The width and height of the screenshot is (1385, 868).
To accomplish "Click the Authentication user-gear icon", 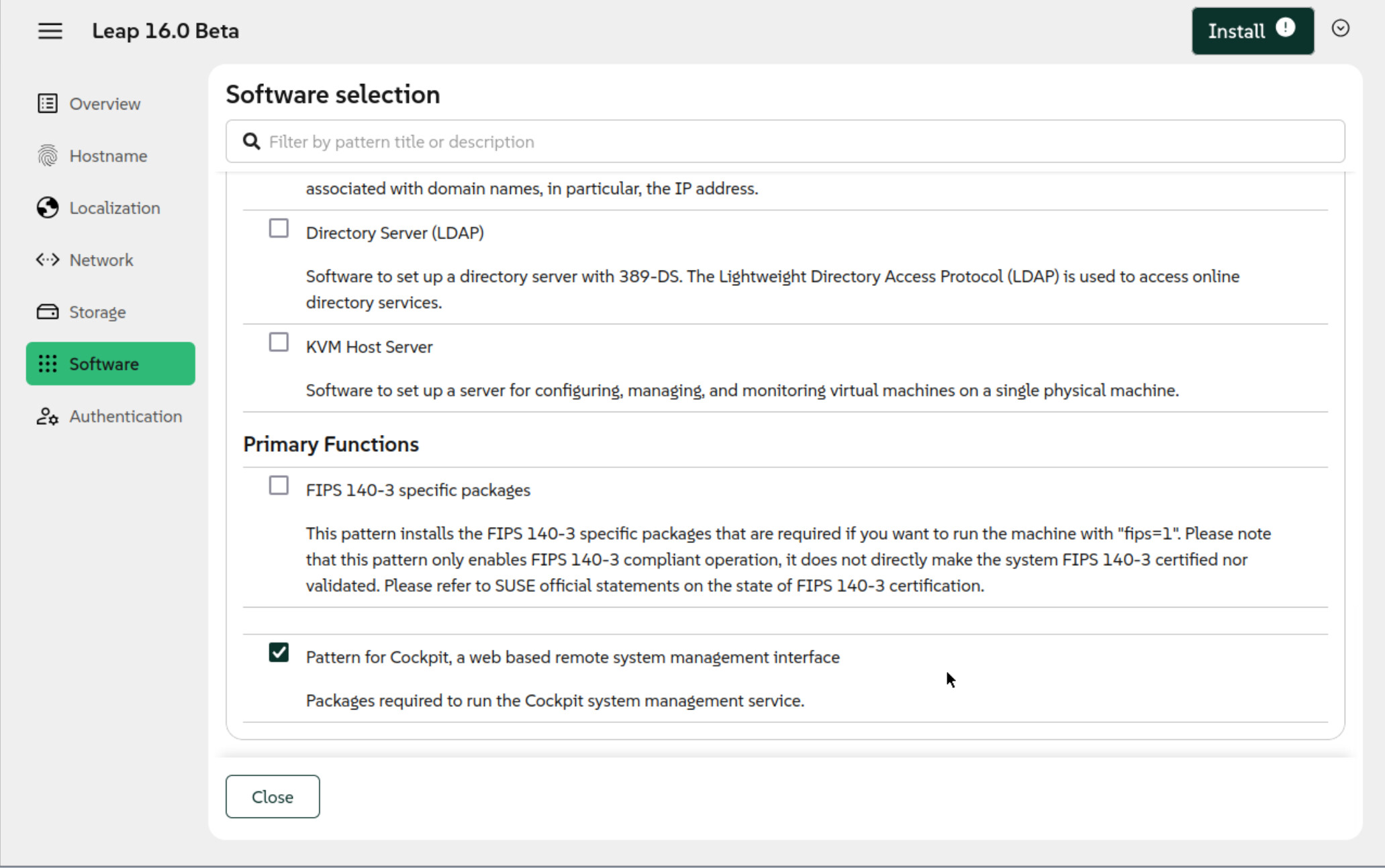I will 47,416.
